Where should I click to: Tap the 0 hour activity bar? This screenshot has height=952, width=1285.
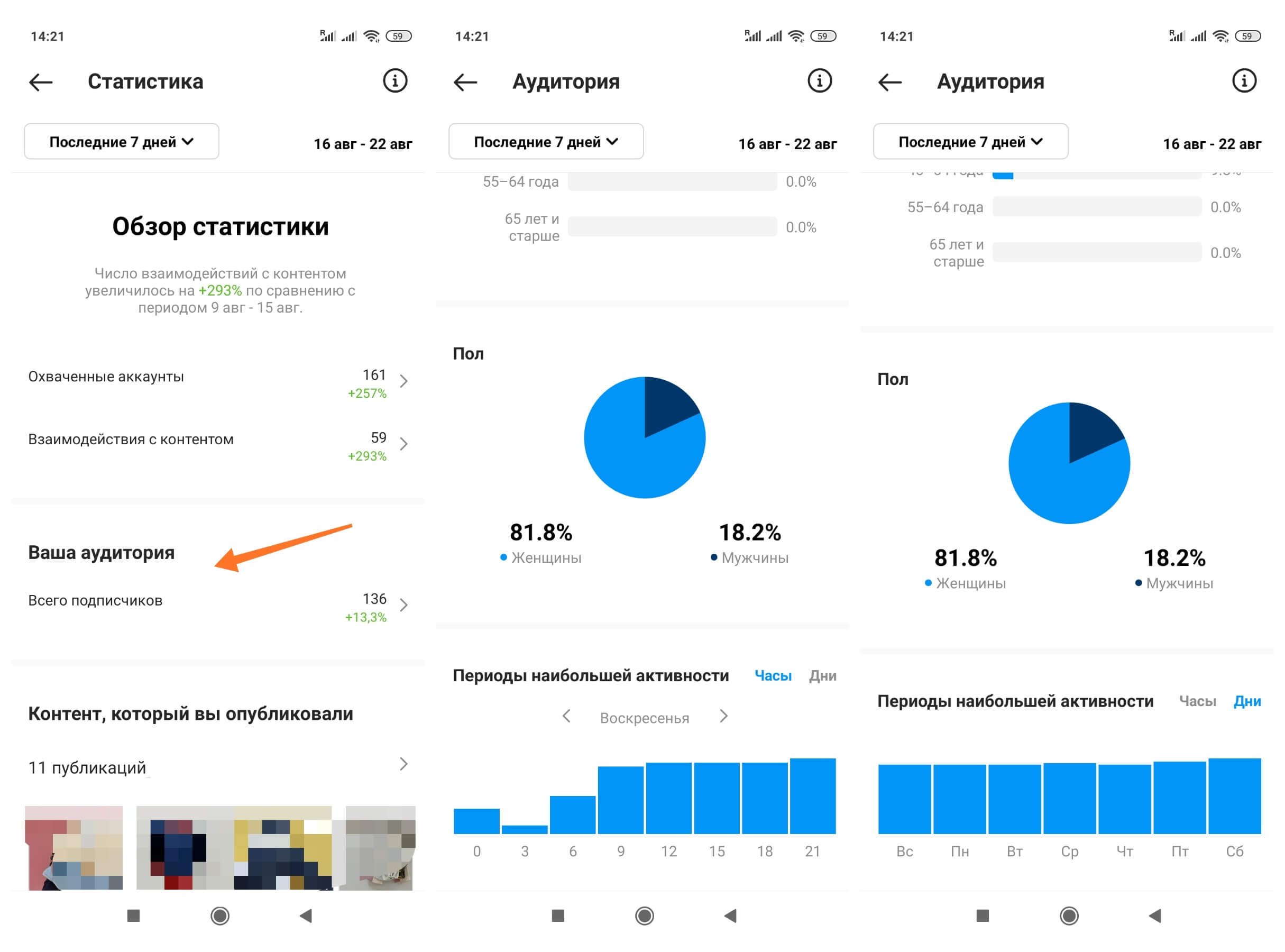476,821
